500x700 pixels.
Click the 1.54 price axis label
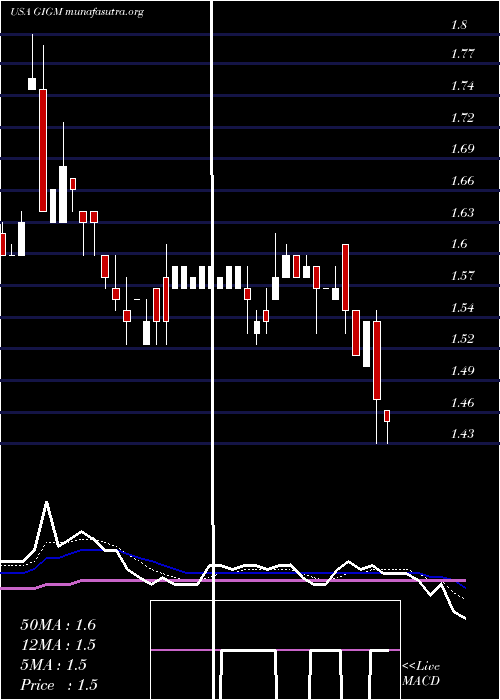coord(462,308)
